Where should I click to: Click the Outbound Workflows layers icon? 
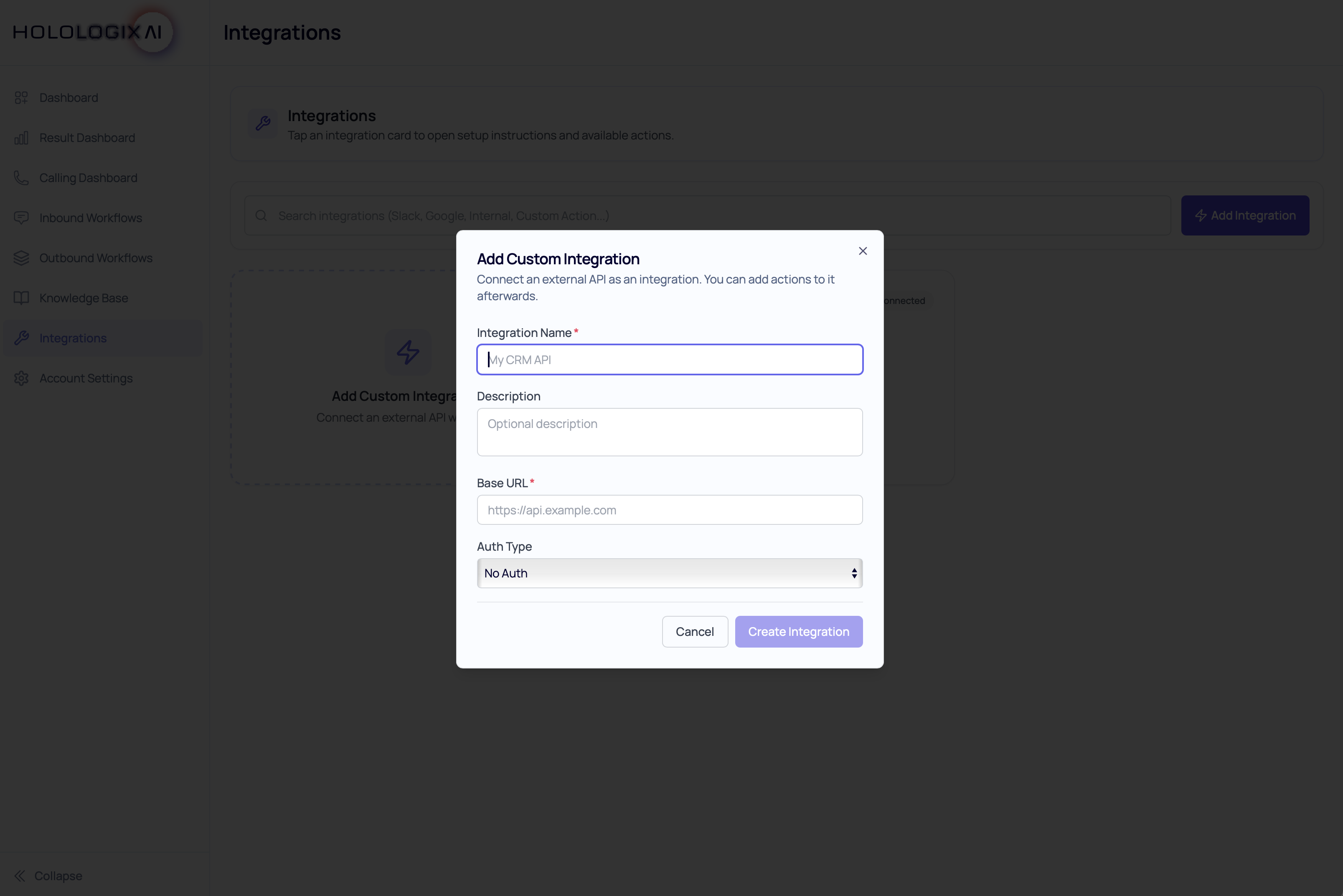click(21, 258)
